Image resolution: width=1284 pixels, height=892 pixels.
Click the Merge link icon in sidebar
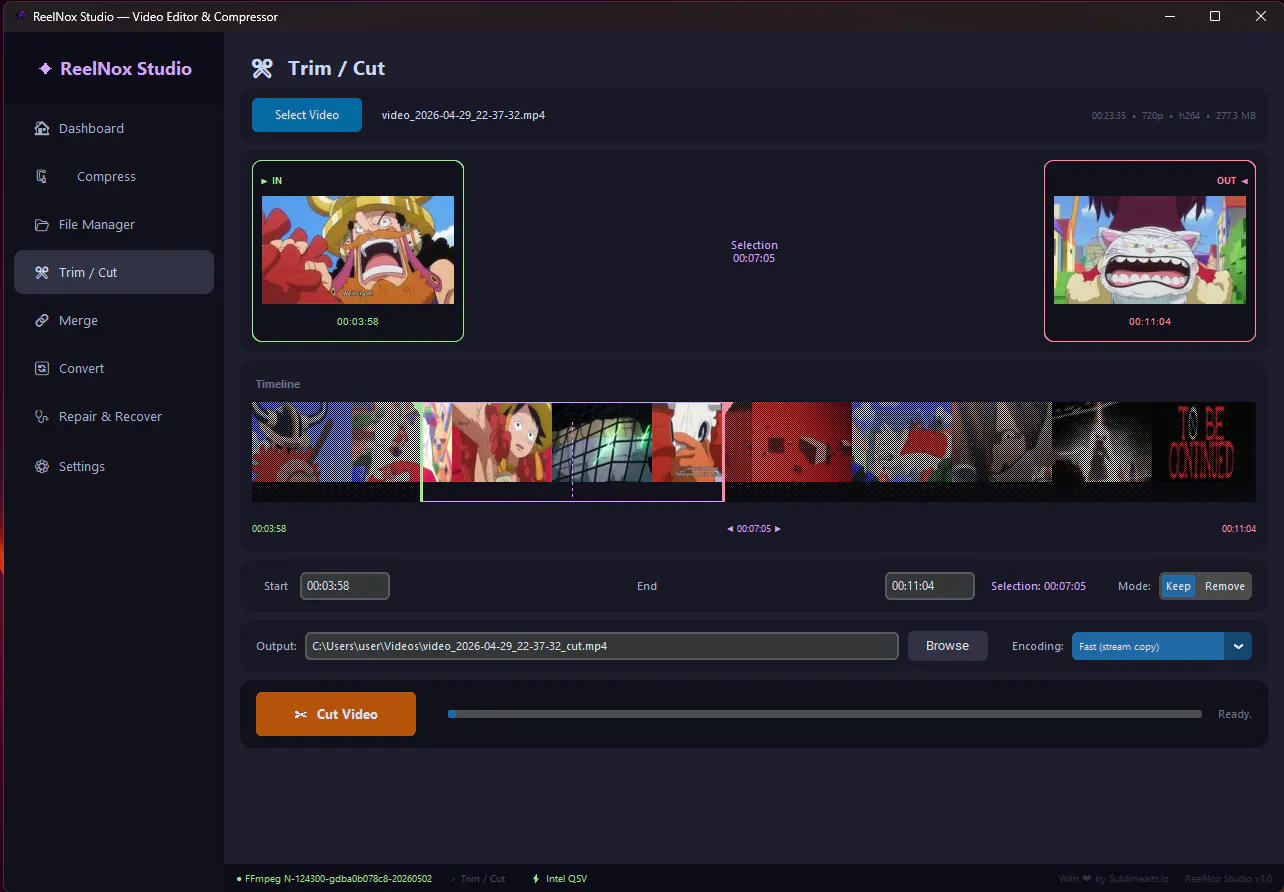pyautogui.click(x=42, y=320)
